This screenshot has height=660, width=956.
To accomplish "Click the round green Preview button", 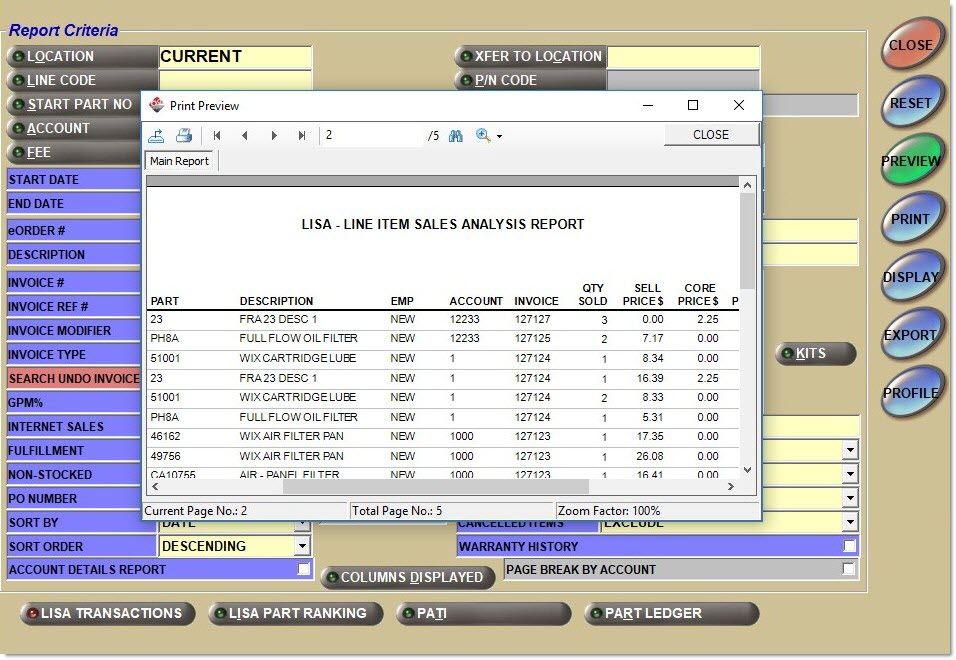I will coord(911,161).
